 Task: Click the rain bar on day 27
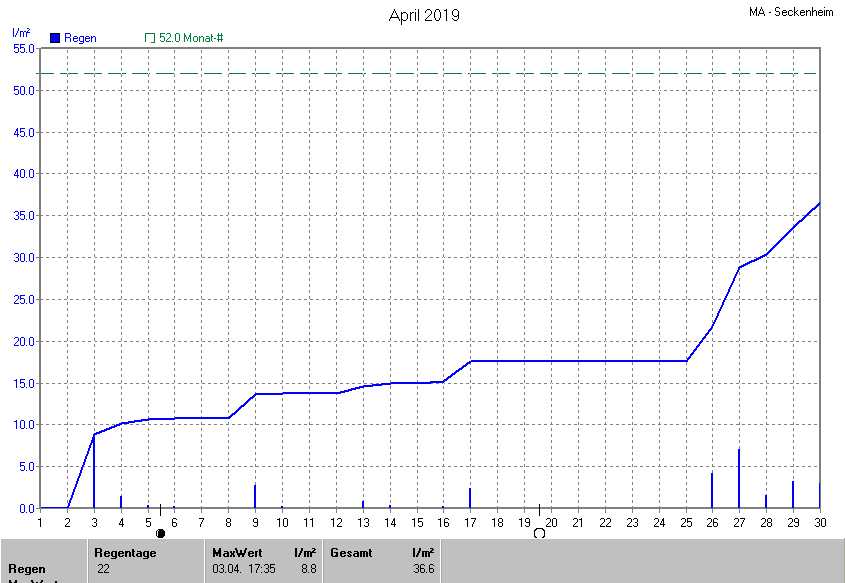tap(739, 479)
